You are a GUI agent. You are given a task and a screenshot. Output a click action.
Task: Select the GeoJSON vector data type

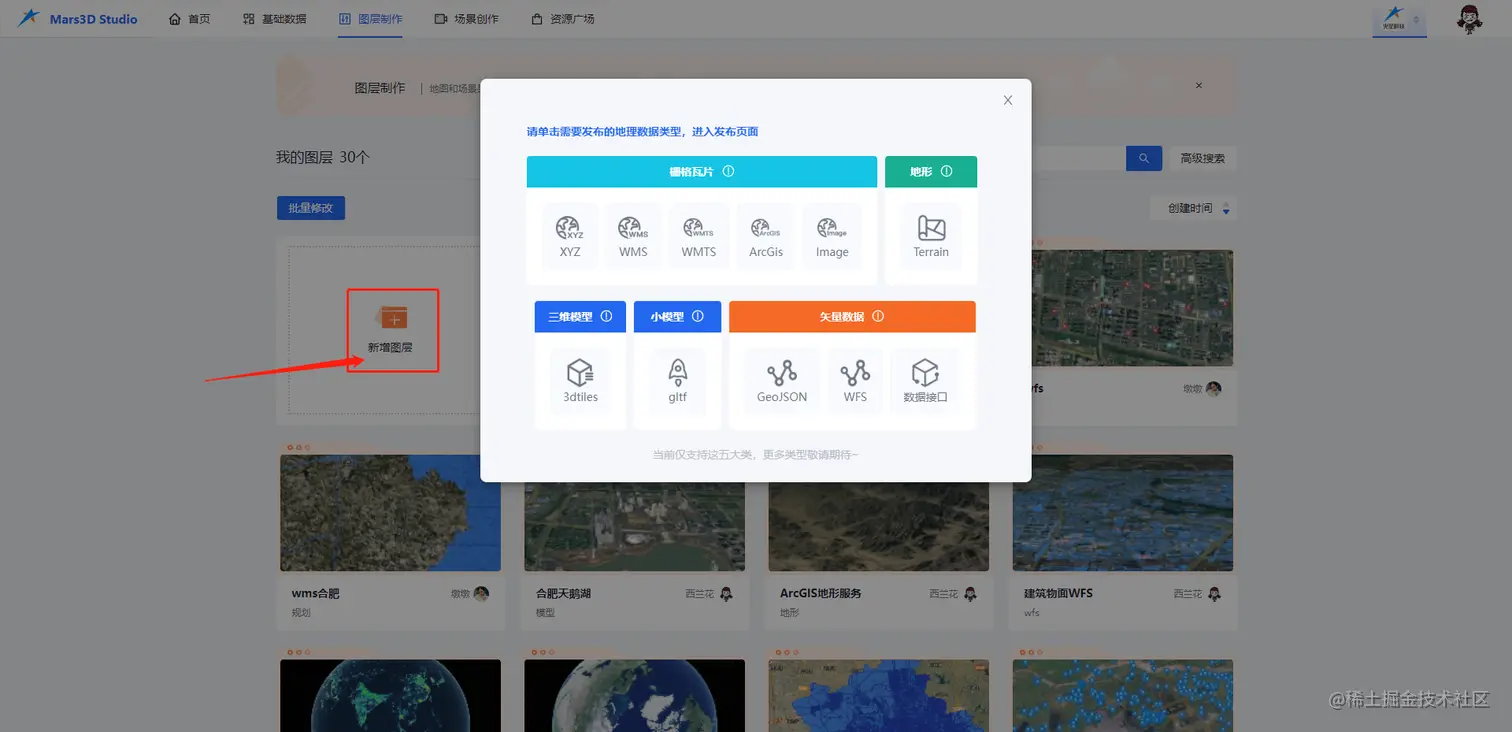pos(782,381)
